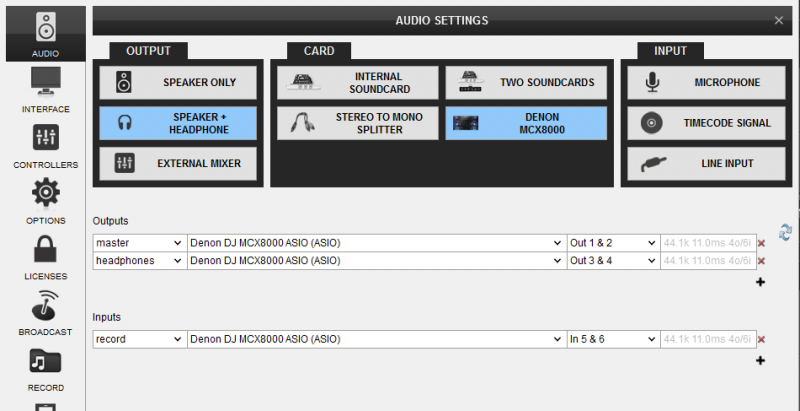800x411 pixels.
Task: Click the refresh audio devices icon
Action: click(785, 232)
